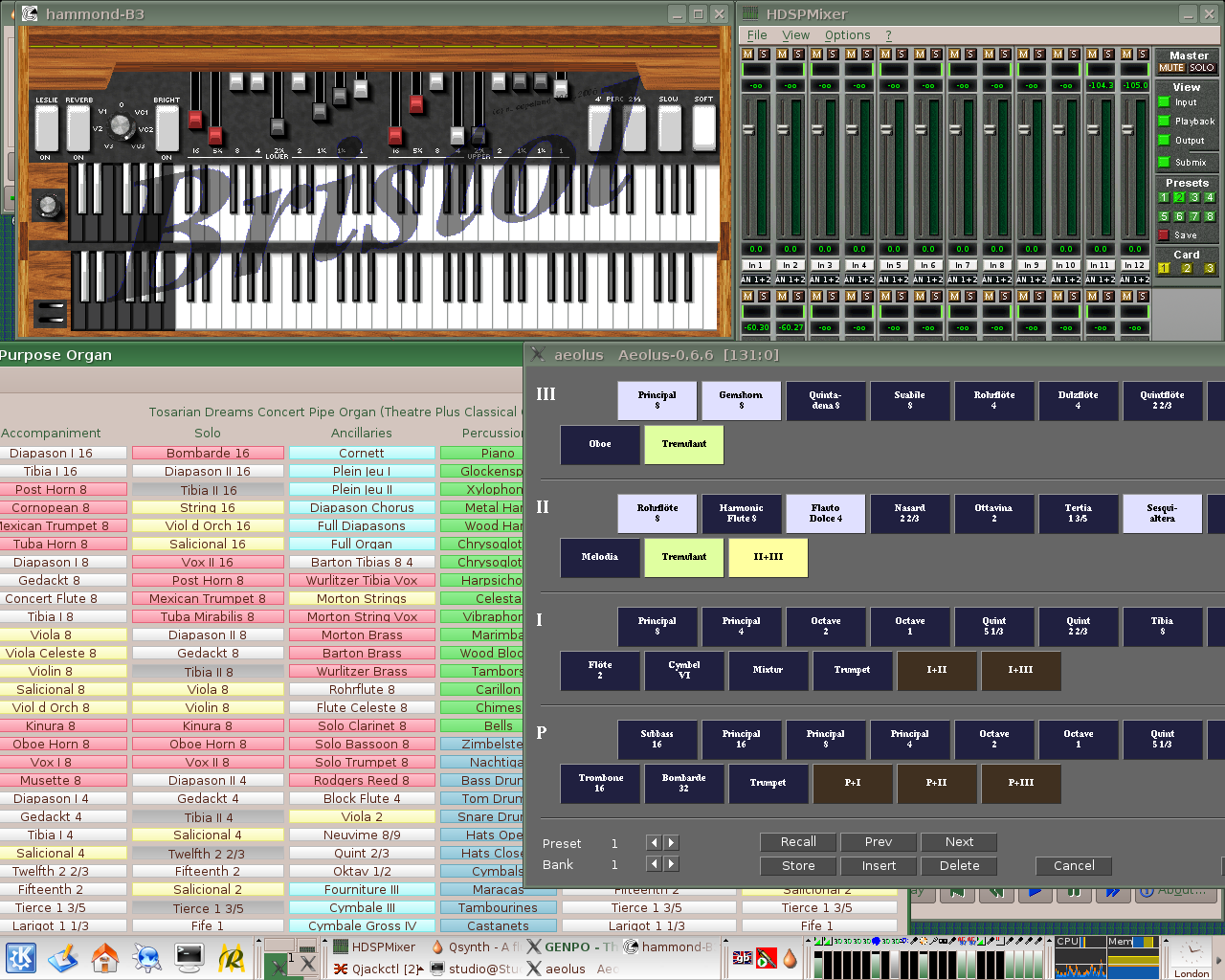
Task: Toggle Playback view in HDSPMixer
Action: (x=1164, y=121)
